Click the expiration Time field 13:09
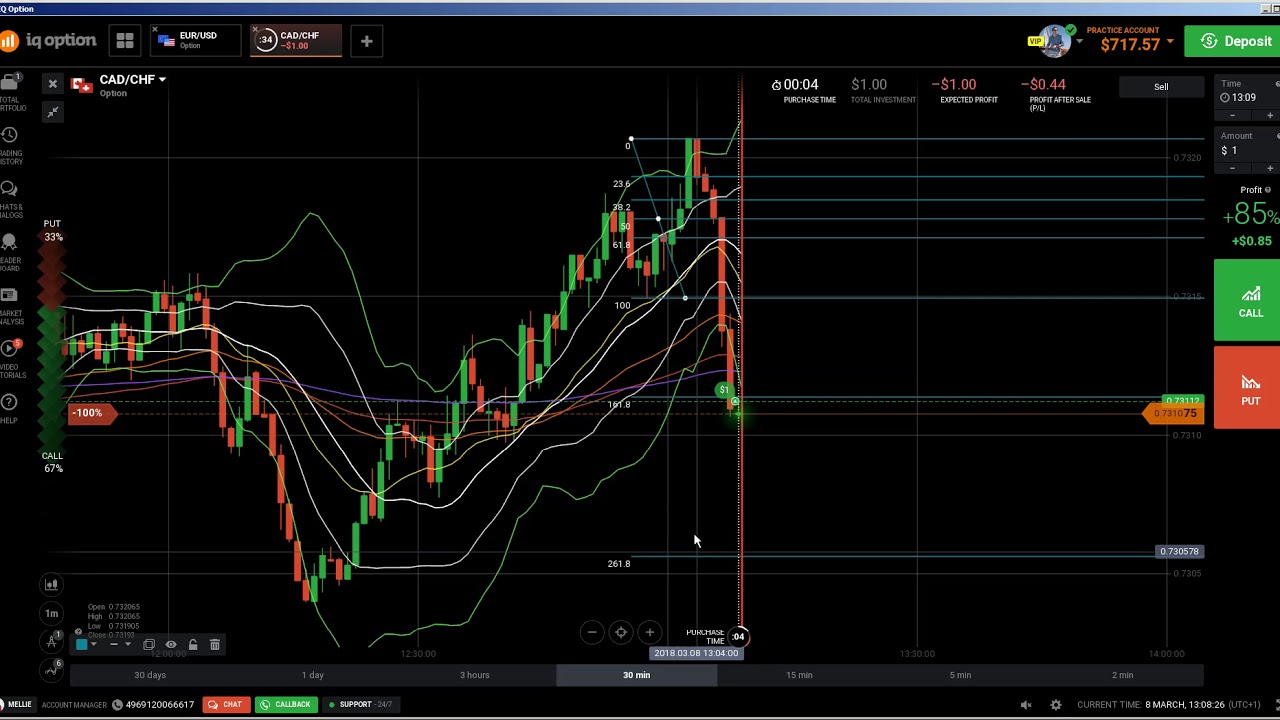The width and height of the screenshot is (1280, 720). coord(1248,92)
